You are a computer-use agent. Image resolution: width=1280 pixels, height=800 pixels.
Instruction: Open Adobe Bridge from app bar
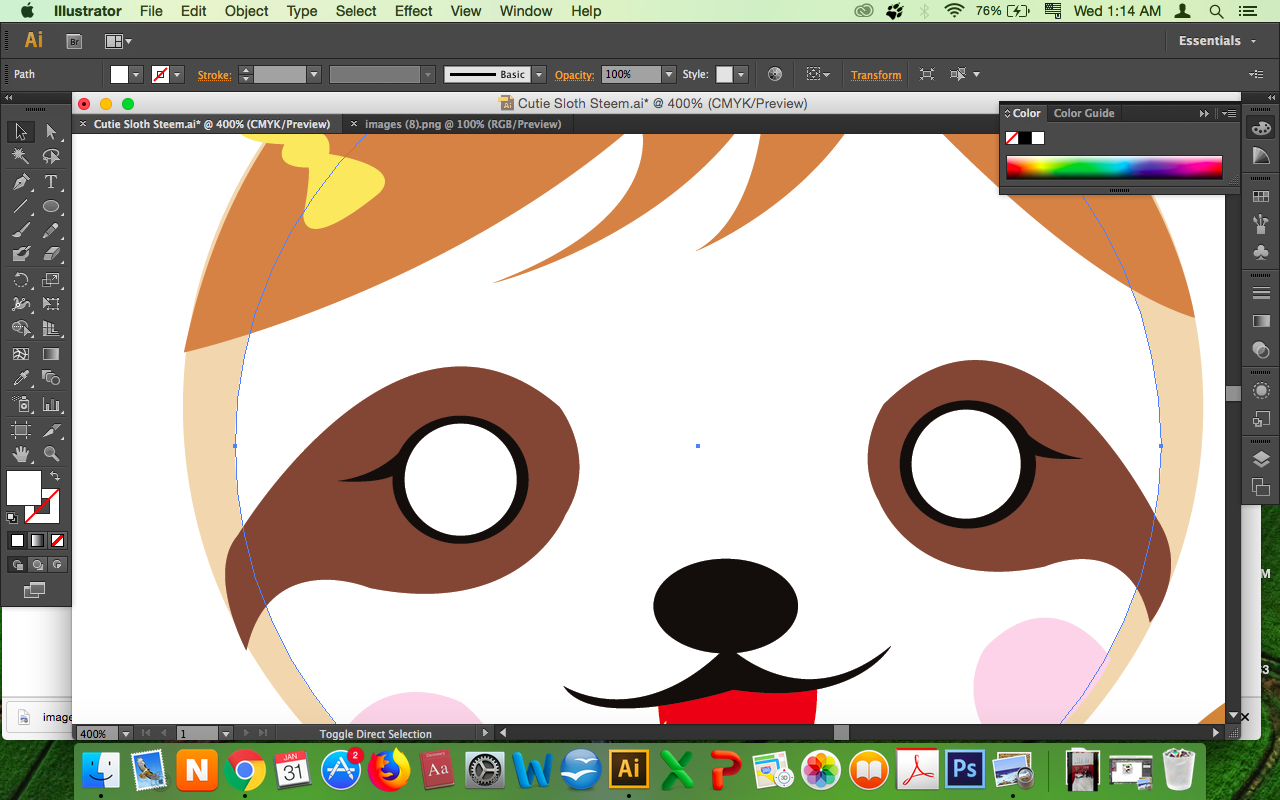pos(74,41)
